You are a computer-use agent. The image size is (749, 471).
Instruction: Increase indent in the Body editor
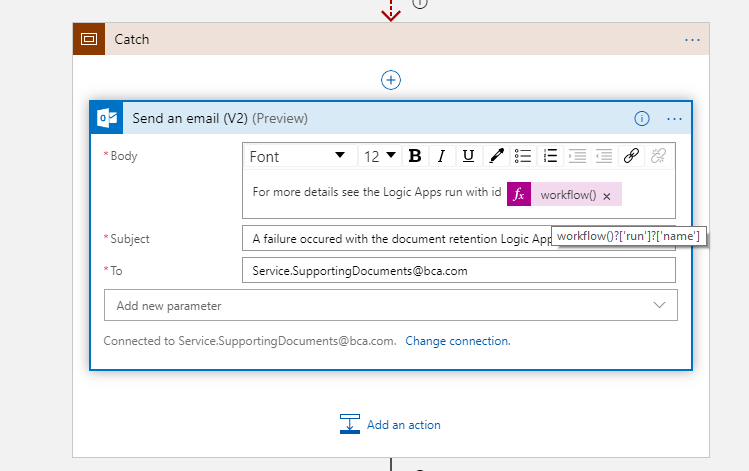point(577,156)
